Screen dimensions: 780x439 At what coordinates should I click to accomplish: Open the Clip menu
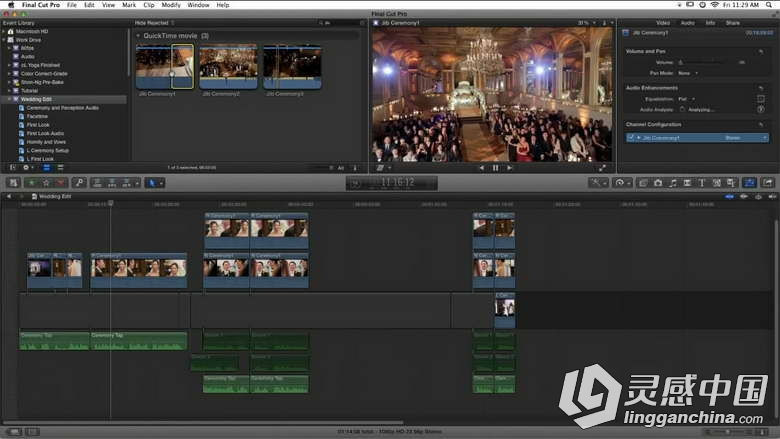point(149,5)
